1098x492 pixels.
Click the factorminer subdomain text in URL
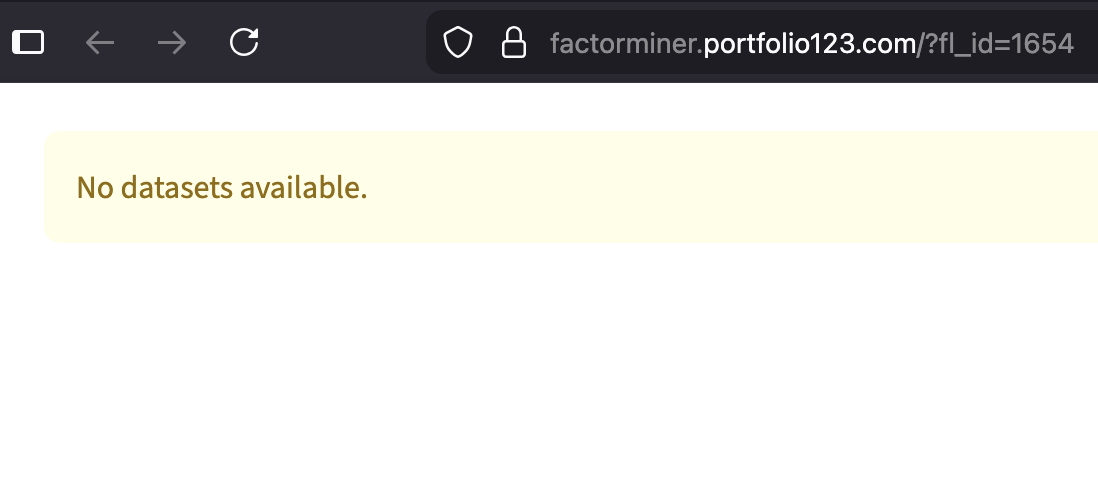pyautogui.click(x=623, y=44)
